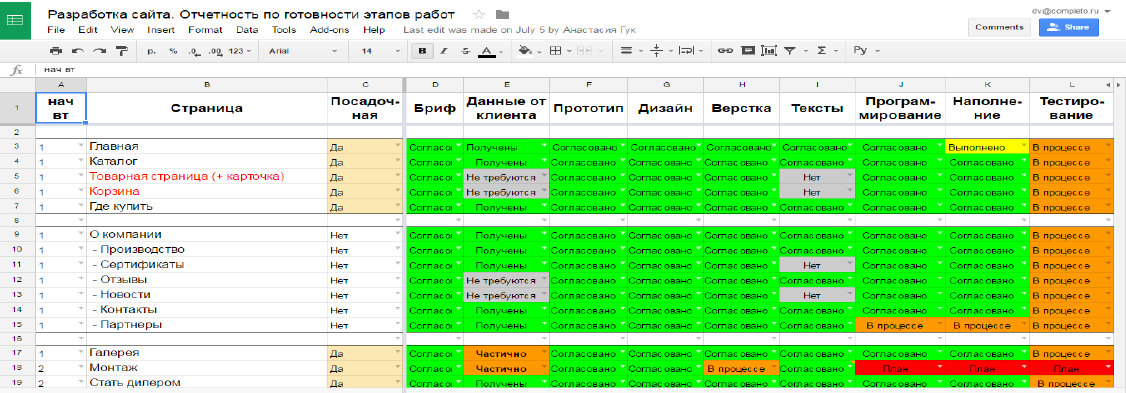This screenshot has height=393, width=1126.
Task: Click the blue Share button
Action: coord(1069,27)
